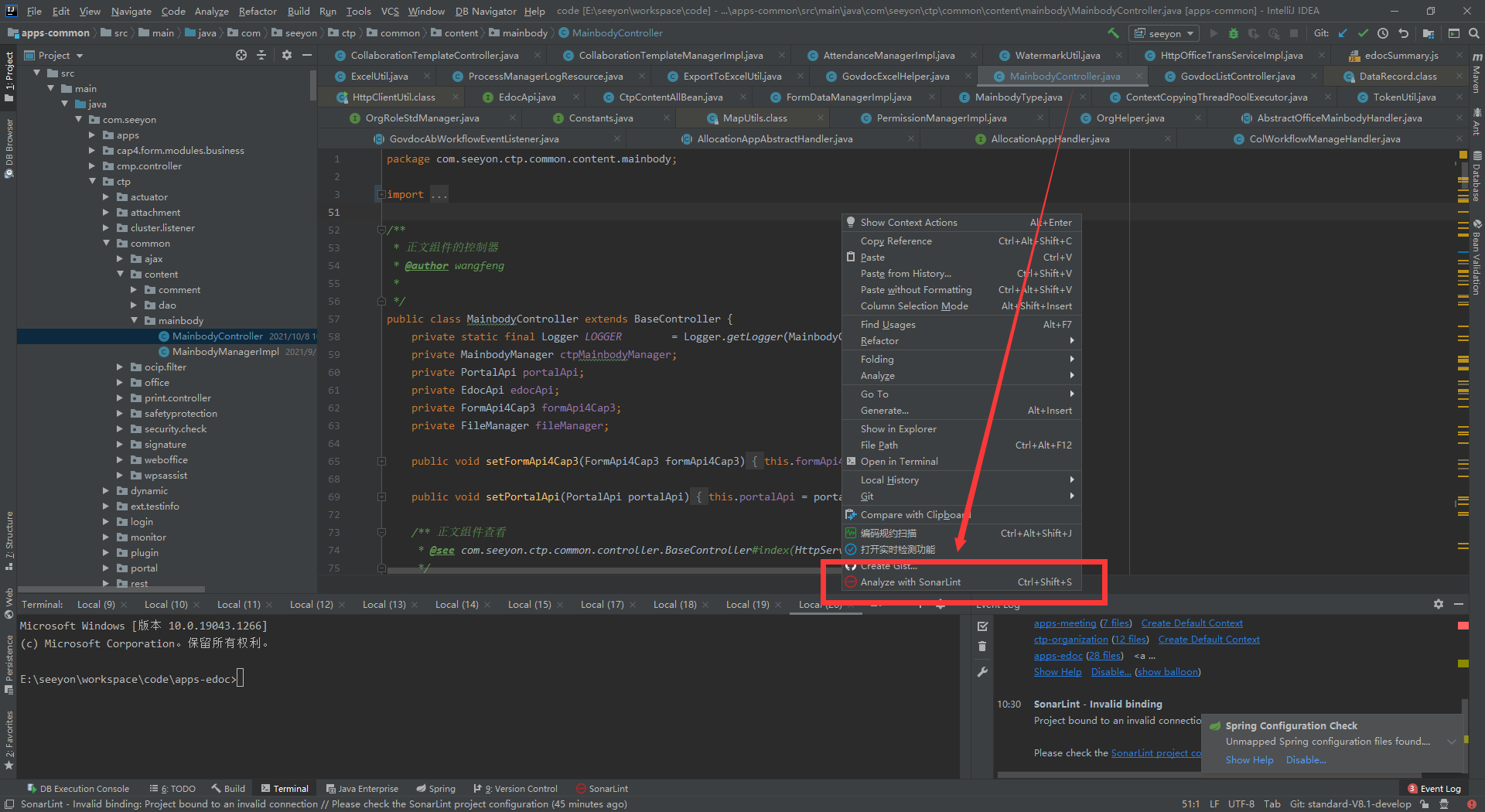
Task: Locate current file in Project panel
Action: pyautogui.click(x=241, y=55)
